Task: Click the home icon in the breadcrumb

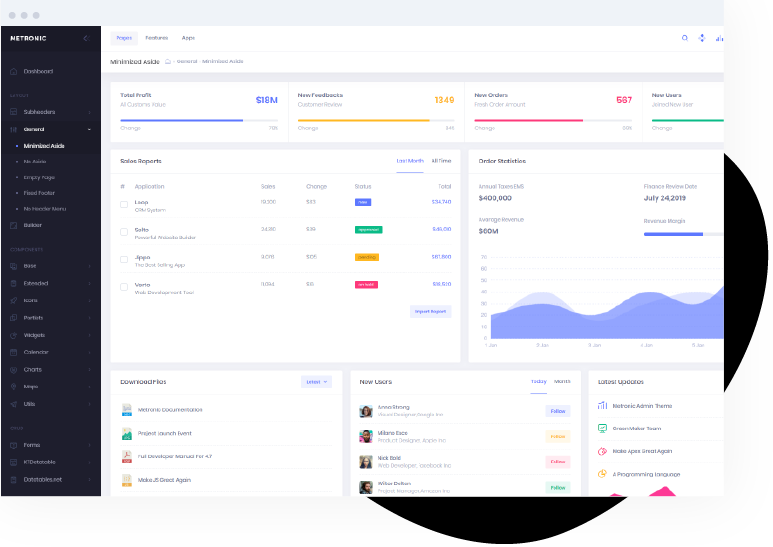Action: [x=168, y=62]
